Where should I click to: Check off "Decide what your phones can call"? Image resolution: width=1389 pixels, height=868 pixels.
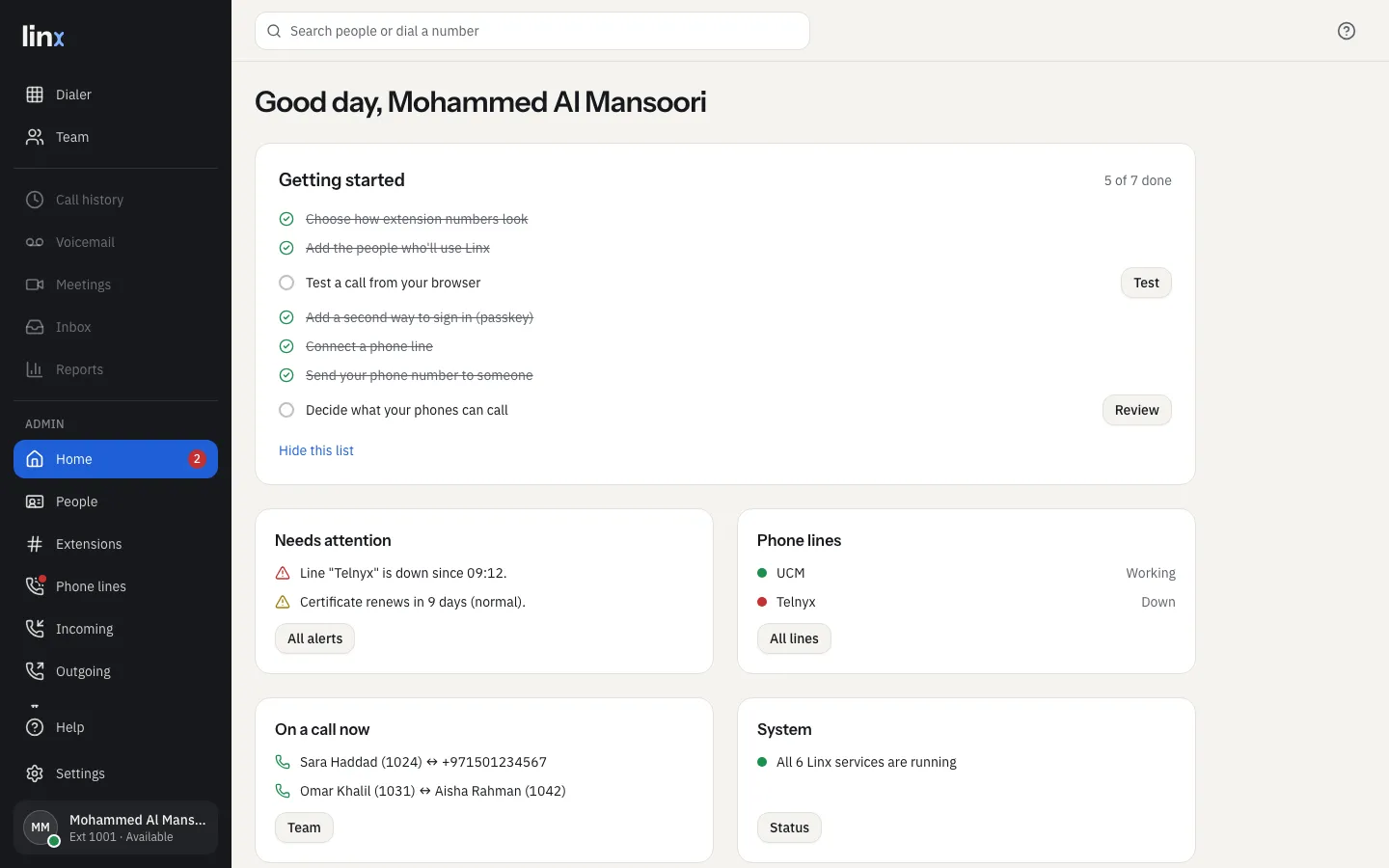[x=286, y=410]
